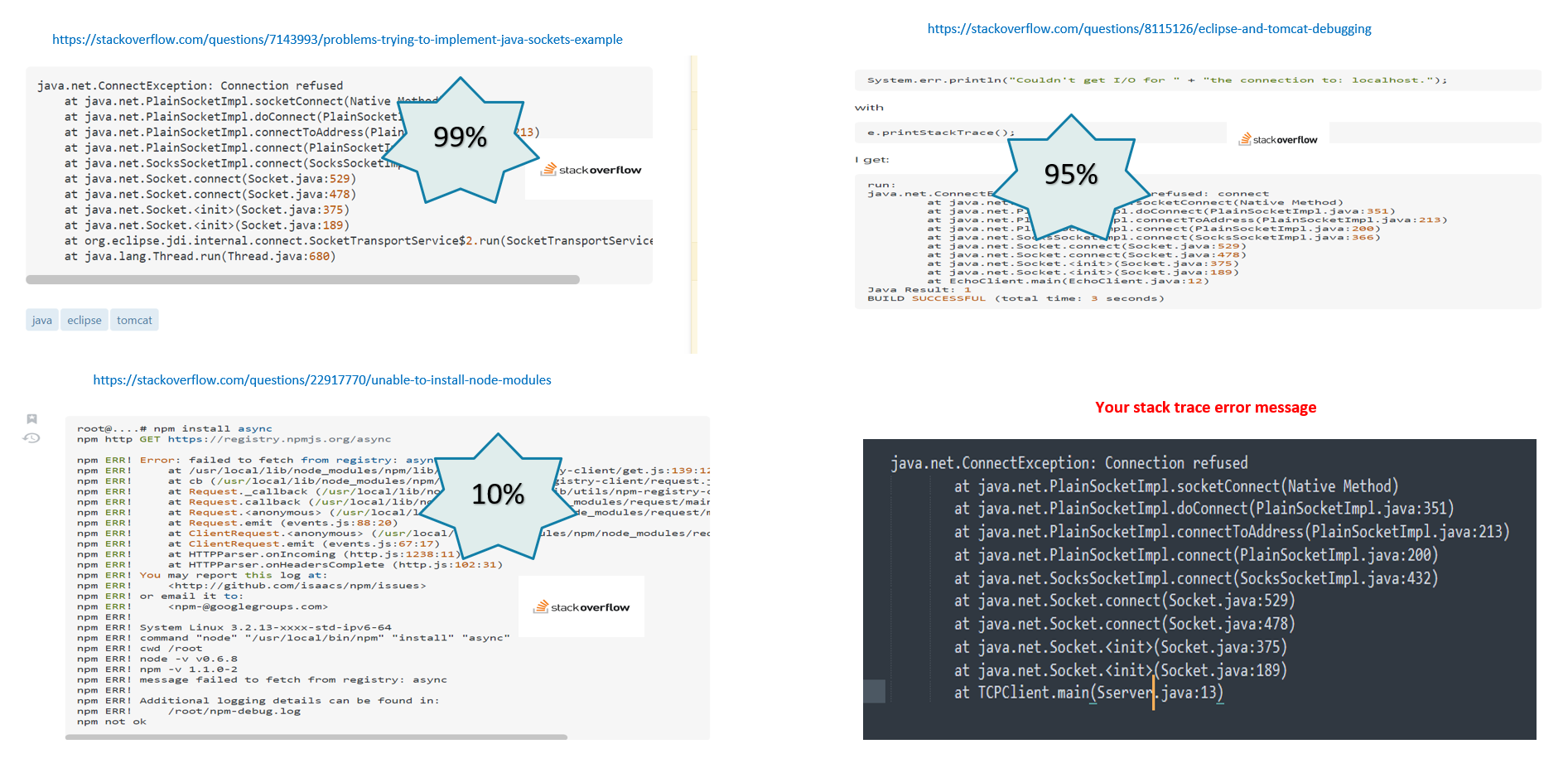Click the "at EchoClient.main(EchoClient.java:12)" line
The height and width of the screenshot is (768, 1568).
(x=1068, y=281)
